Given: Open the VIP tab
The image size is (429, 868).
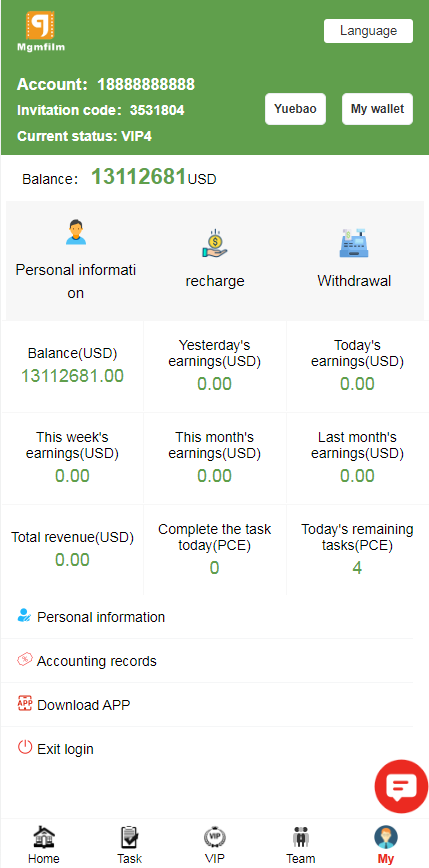Looking at the screenshot, I should (215, 845).
